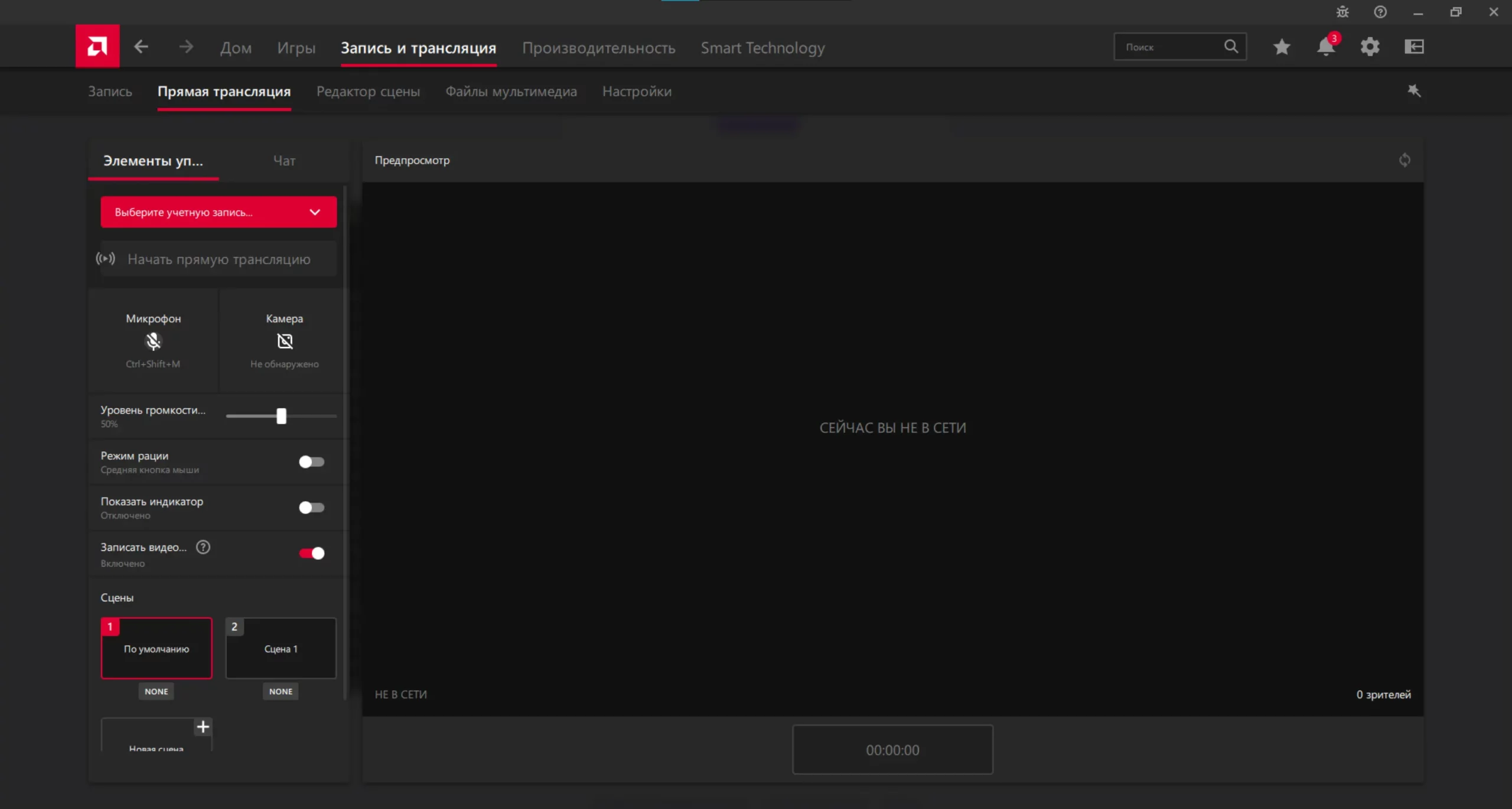The image size is (1512, 809).
Task: Click the preview refresh icon
Action: [x=1405, y=160]
